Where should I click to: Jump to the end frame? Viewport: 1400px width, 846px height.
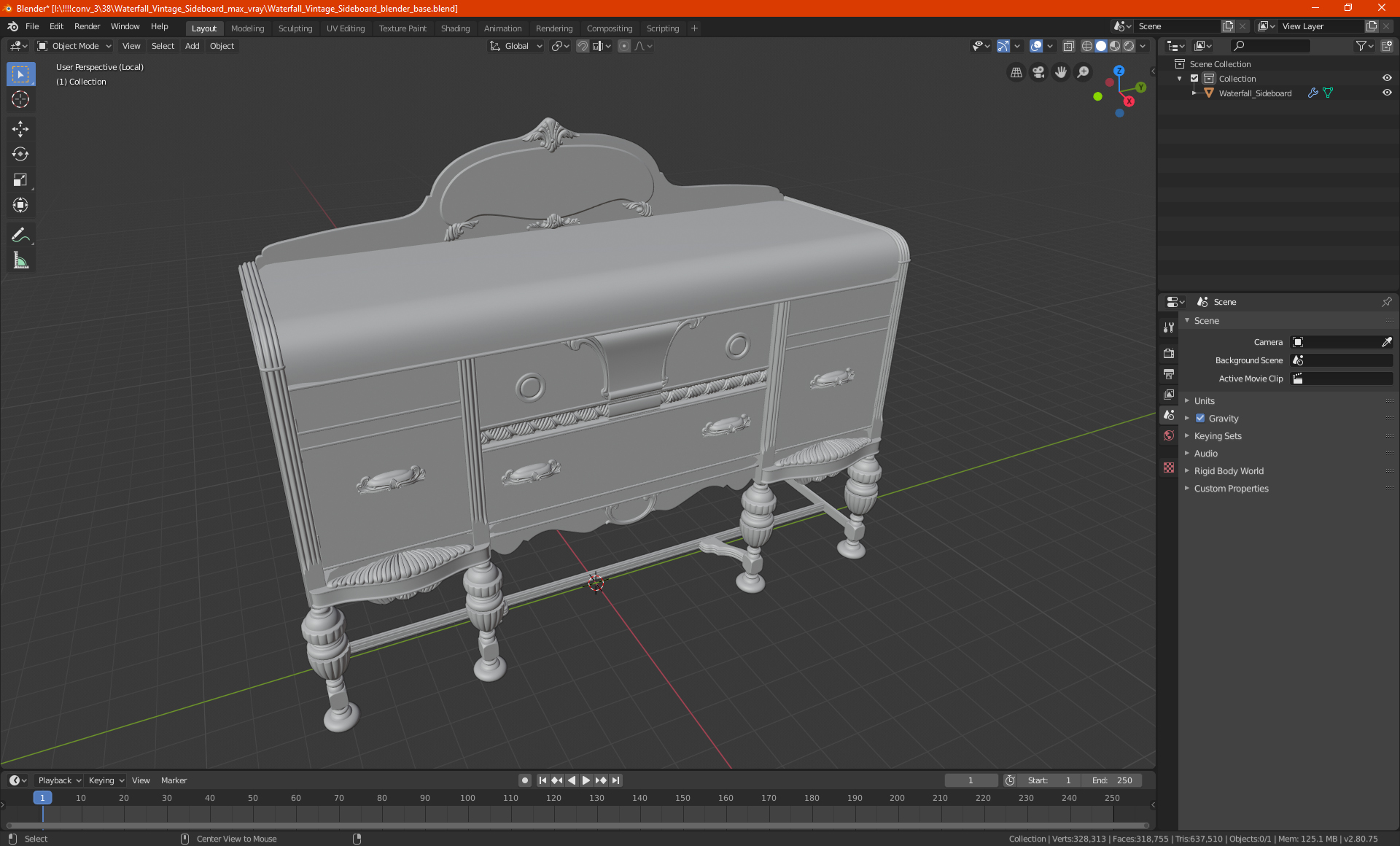coord(615,780)
